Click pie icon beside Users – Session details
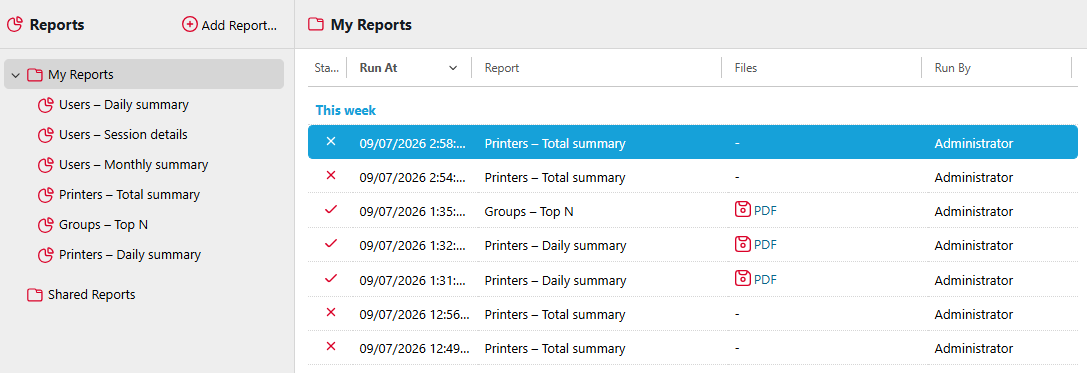Viewport: 1087px width, 373px height. 46,135
